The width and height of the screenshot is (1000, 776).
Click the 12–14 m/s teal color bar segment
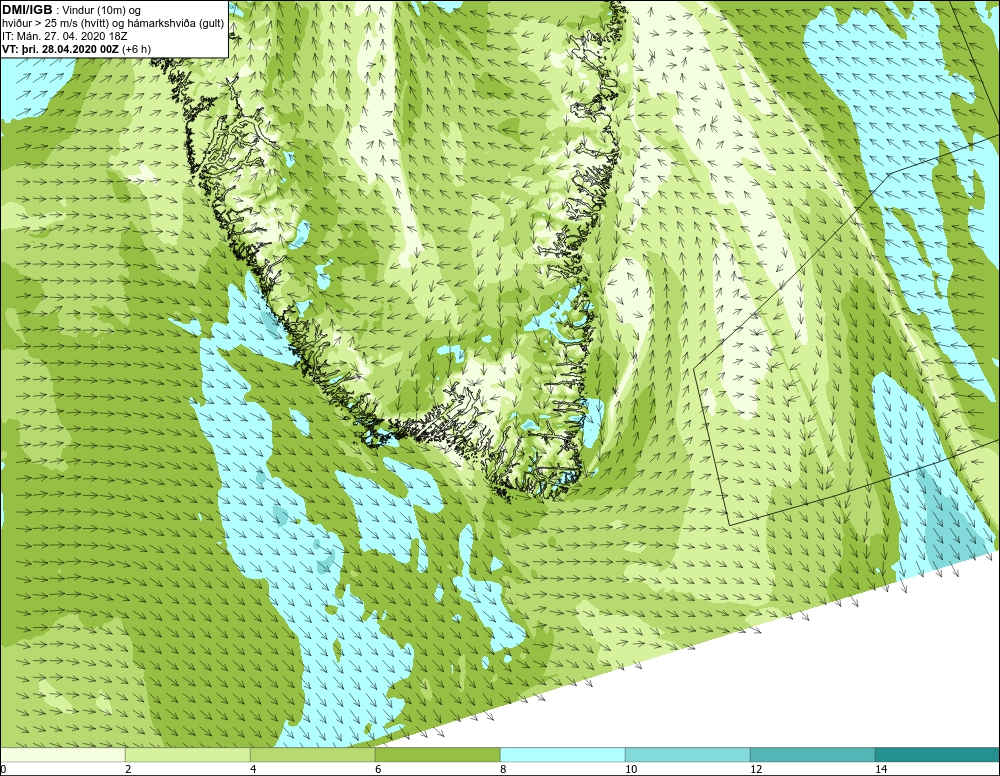(x=812, y=755)
